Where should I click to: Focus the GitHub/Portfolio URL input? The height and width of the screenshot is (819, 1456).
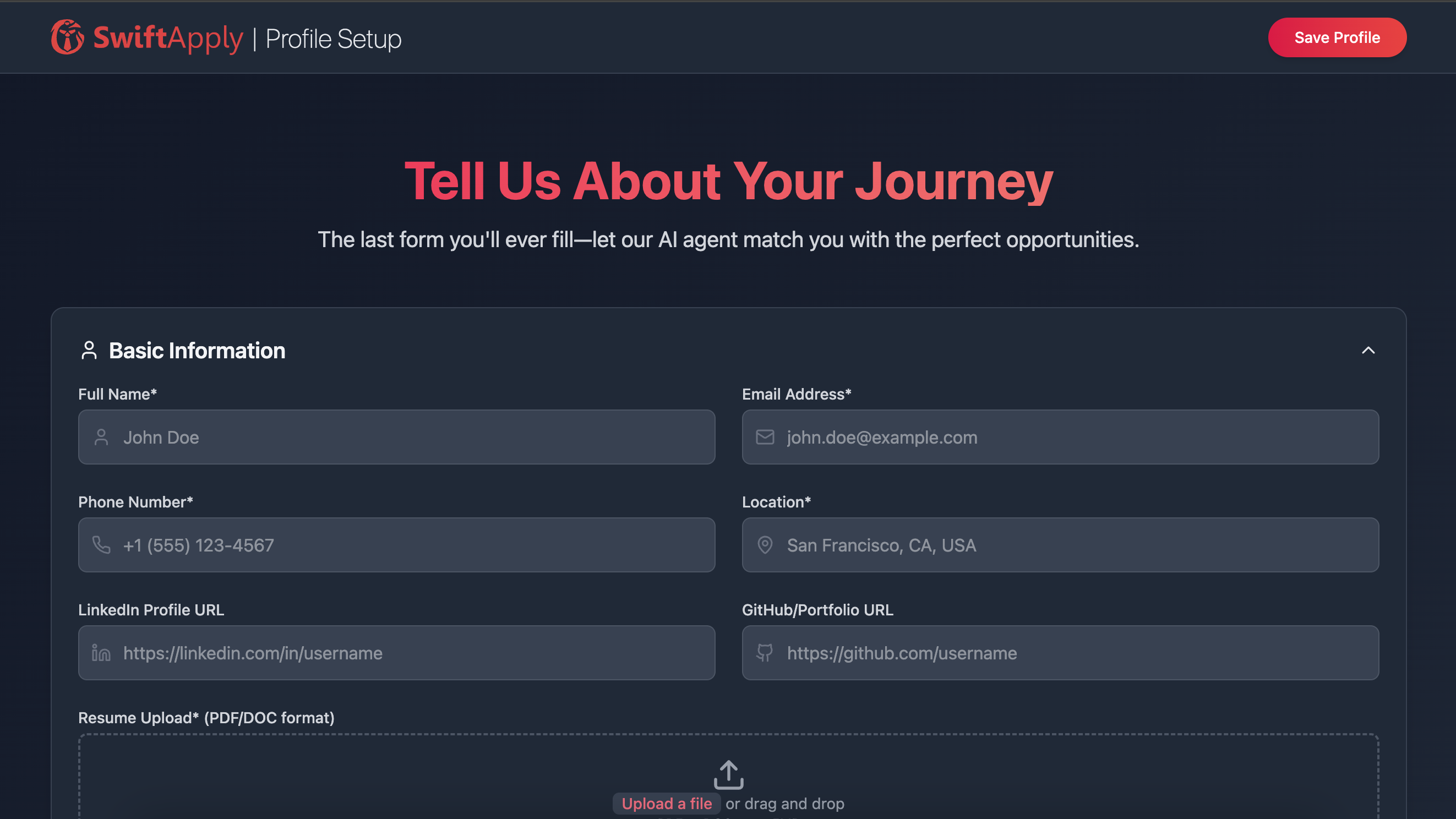(1060, 653)
